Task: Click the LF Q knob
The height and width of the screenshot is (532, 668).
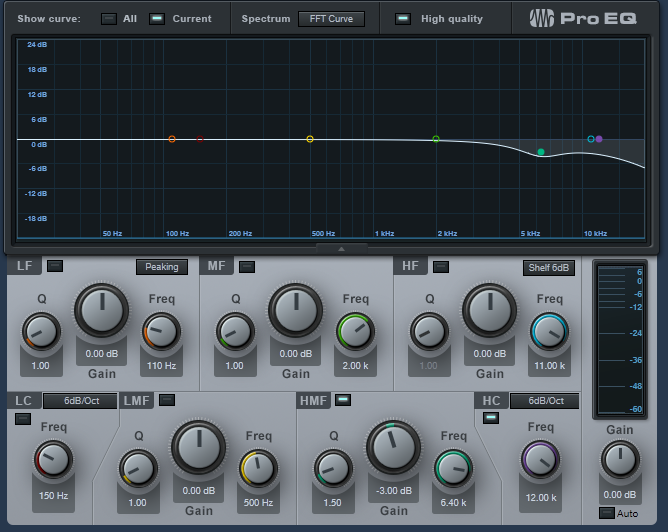Action: pos(41,332)
